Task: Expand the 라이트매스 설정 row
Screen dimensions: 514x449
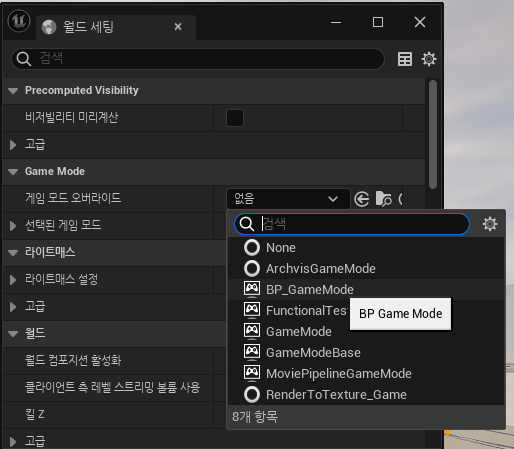Action: (x=13, y=280)
